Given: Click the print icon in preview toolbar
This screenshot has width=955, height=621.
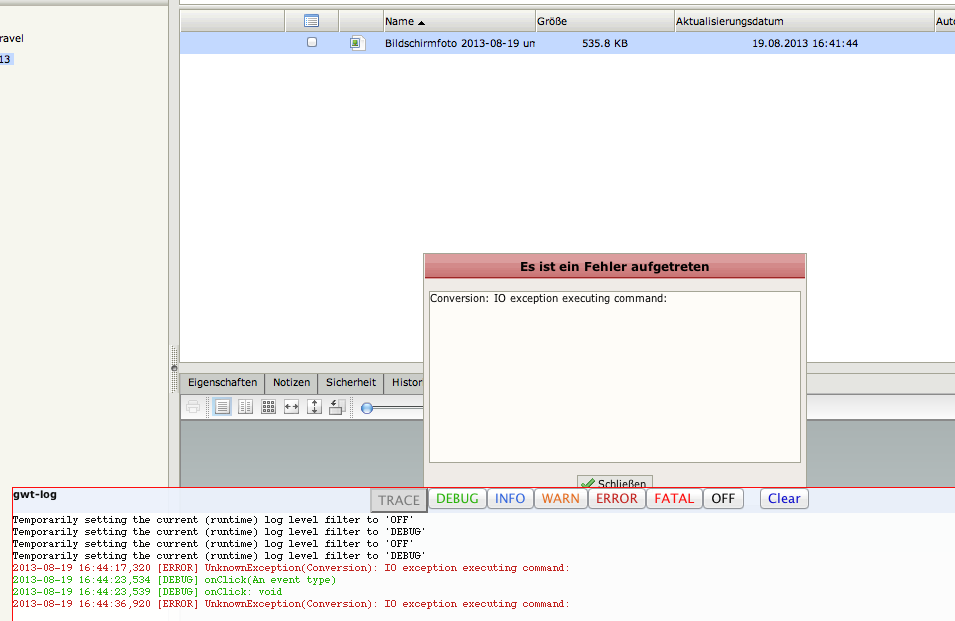Looking at the screenshot, I should click(x=193, y=407).
